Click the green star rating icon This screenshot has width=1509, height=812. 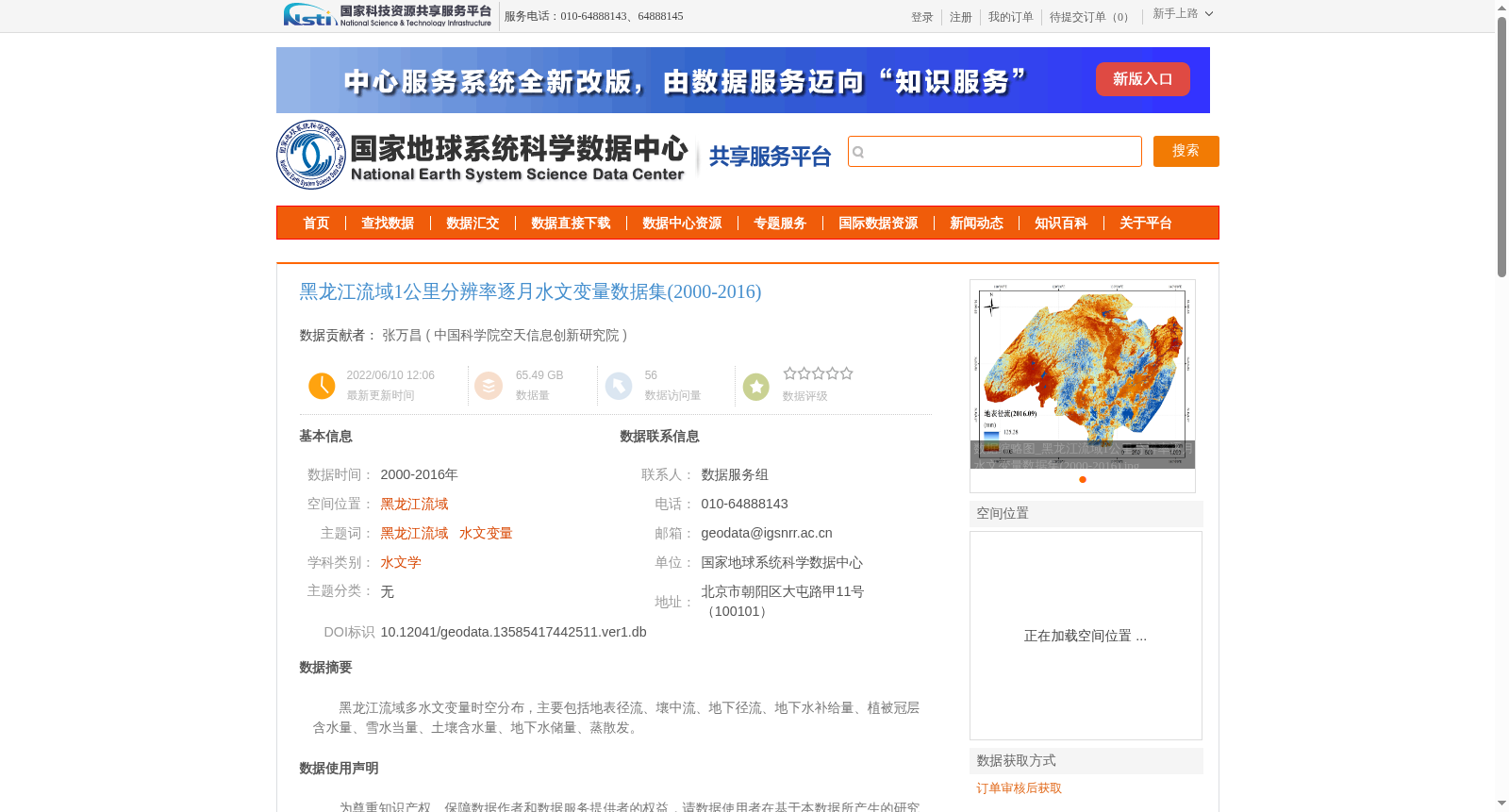tap(756, 386)
